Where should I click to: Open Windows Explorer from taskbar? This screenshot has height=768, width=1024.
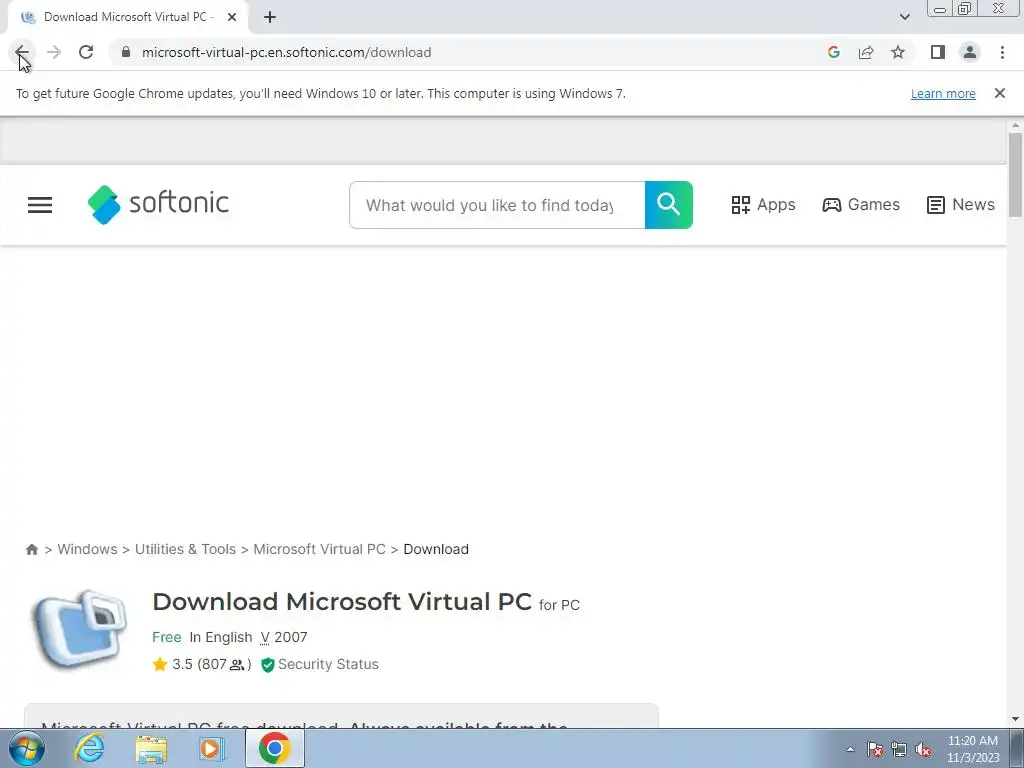pyautogui.click(x=151, y=748)
